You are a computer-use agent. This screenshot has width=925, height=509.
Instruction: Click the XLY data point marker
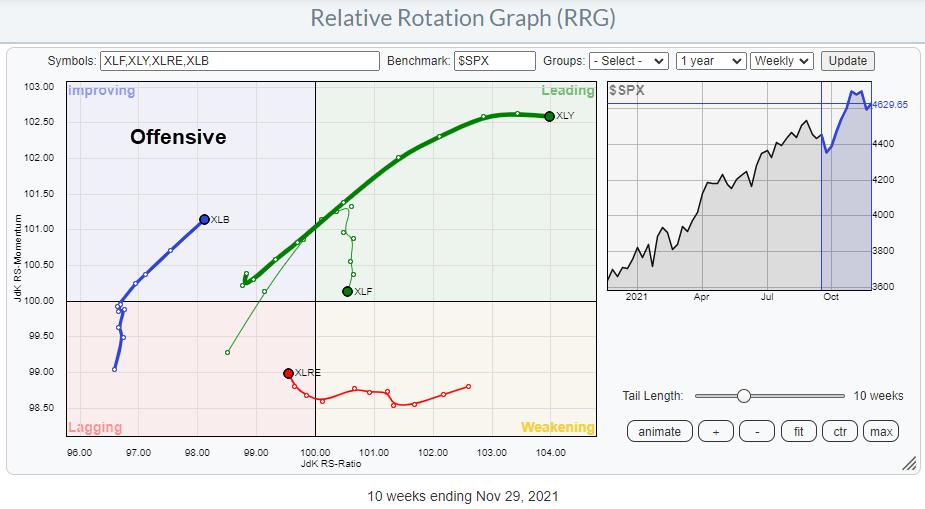550,117
